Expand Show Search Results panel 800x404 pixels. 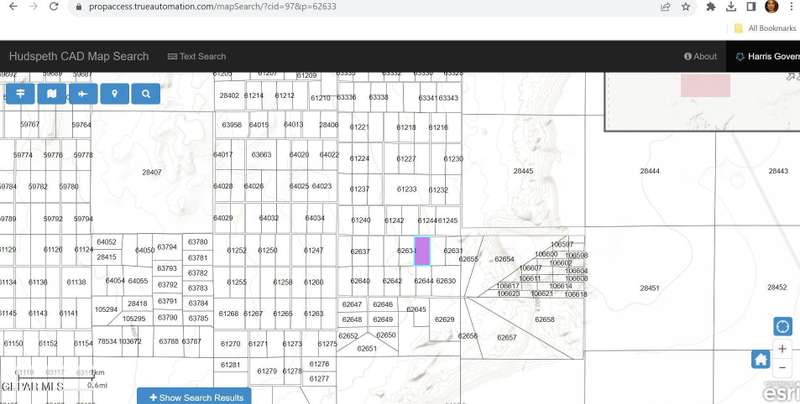pyautogui.click(x=194, y=397)
